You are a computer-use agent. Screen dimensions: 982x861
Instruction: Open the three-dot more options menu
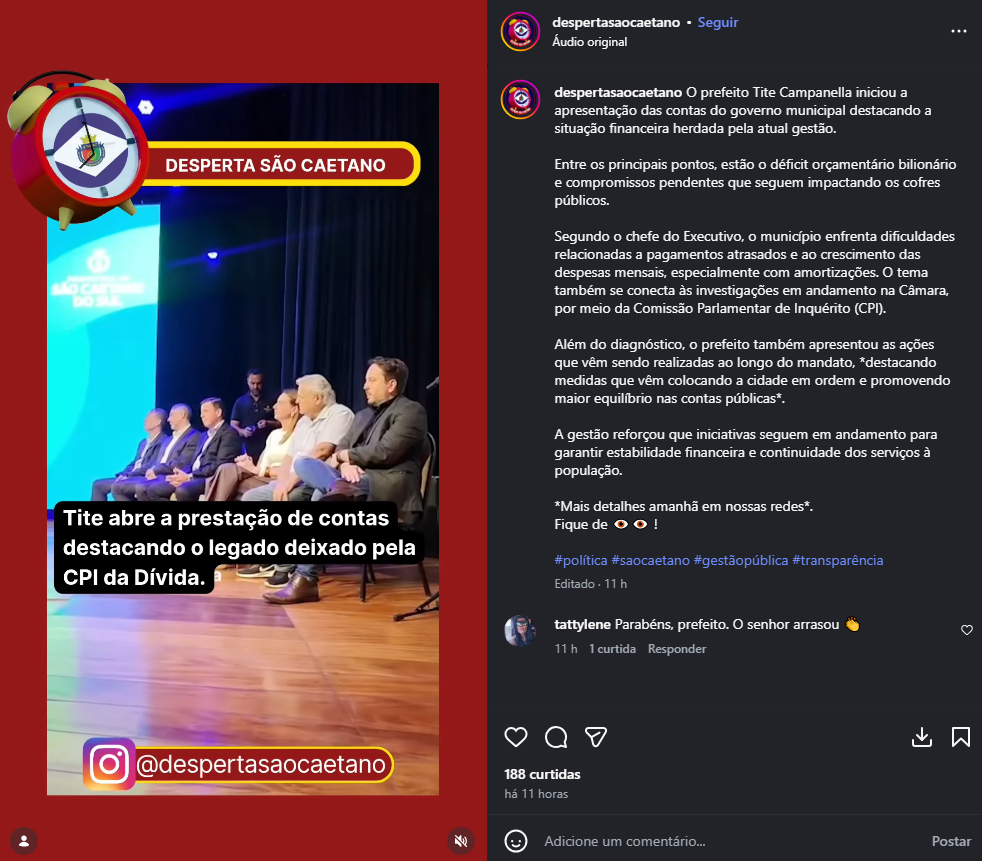coord(958,31)
